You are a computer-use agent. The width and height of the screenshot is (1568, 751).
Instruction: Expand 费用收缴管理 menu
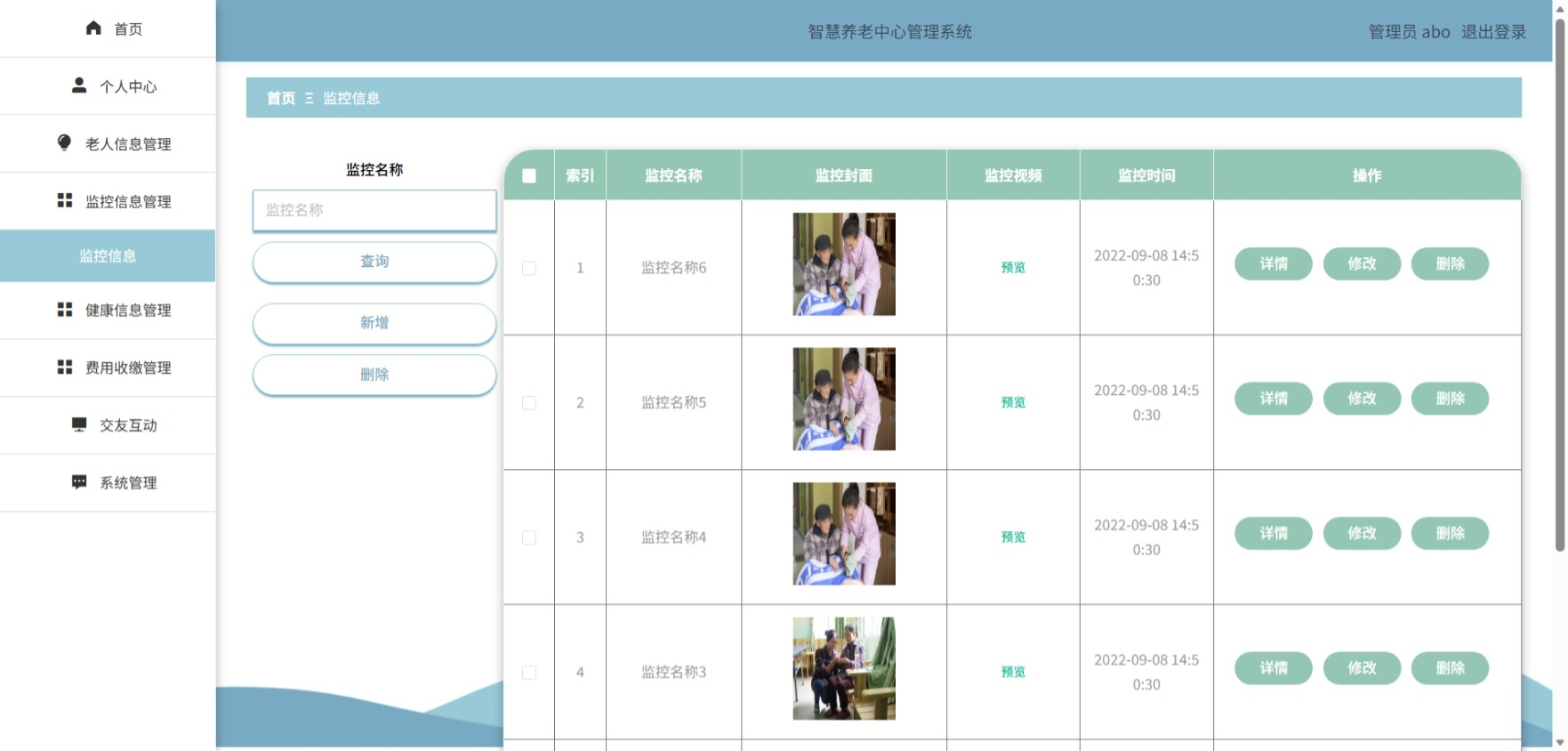[x=108, y=367]
